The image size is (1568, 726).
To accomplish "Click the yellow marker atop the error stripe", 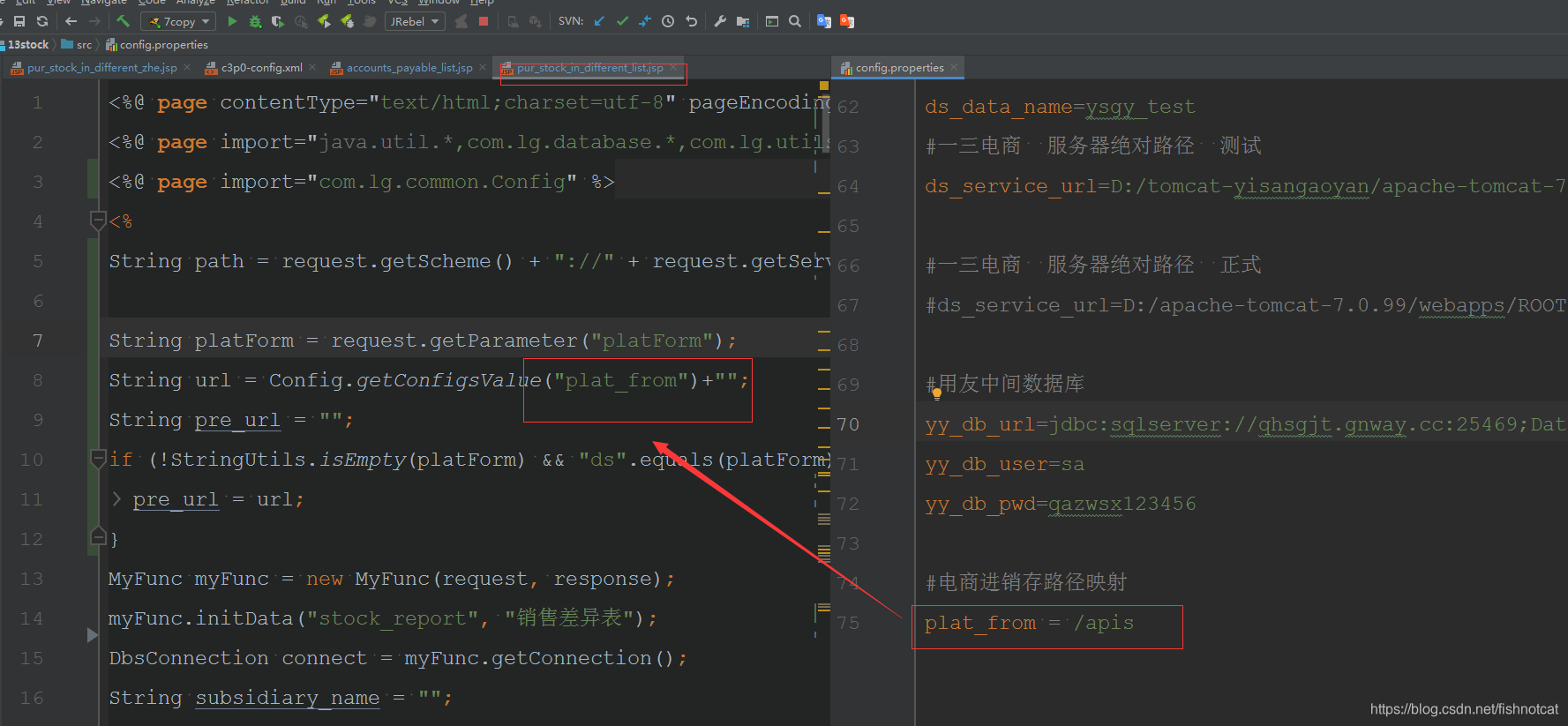I will tap(824, 86).
